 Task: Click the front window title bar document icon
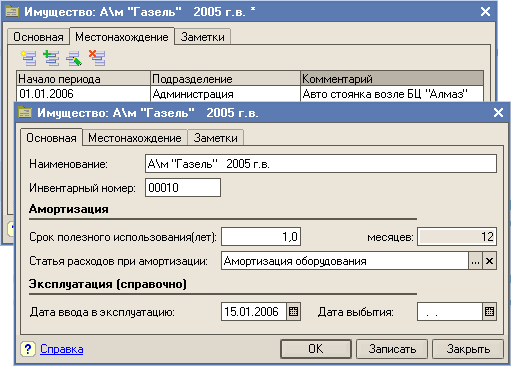25,112
